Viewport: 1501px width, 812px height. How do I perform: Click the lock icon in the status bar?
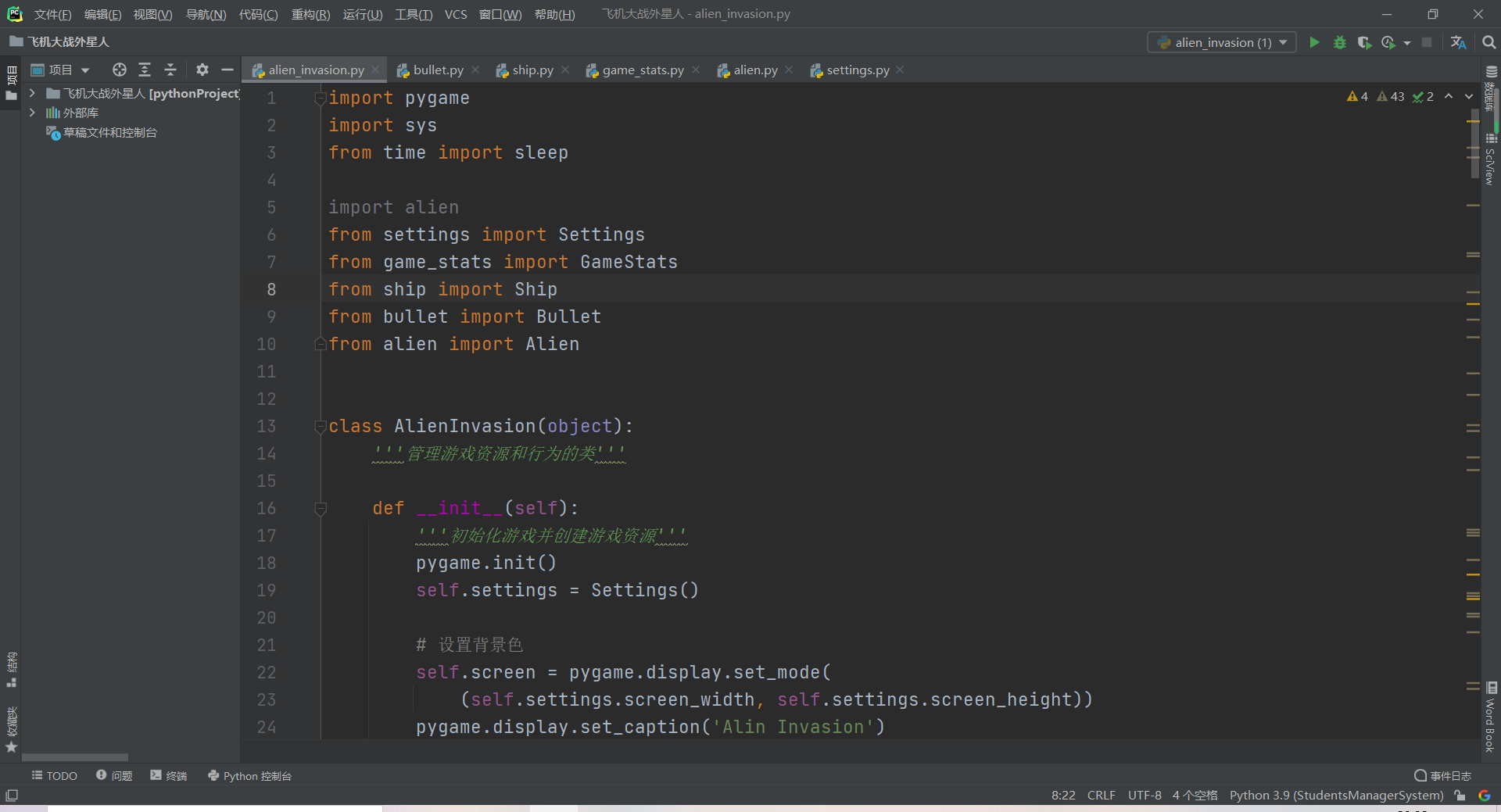(x=1460, y=796)
